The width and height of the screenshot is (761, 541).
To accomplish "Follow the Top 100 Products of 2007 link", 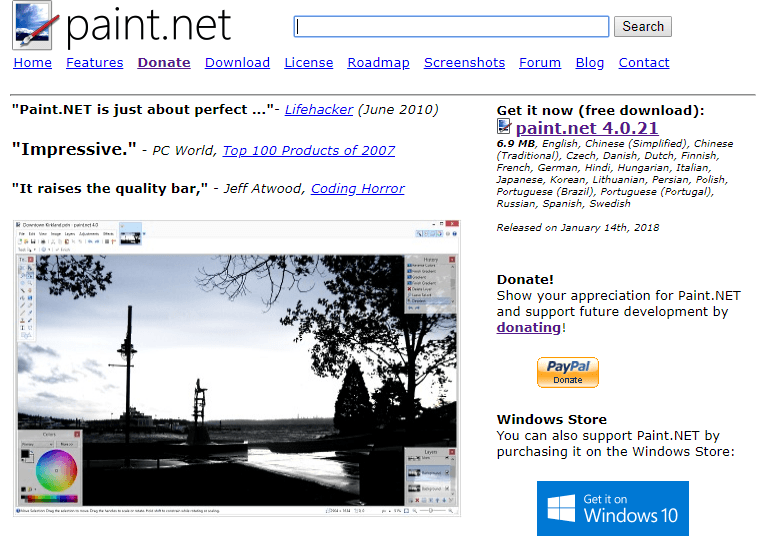I will pyautogui.click(x=308, y=150).
